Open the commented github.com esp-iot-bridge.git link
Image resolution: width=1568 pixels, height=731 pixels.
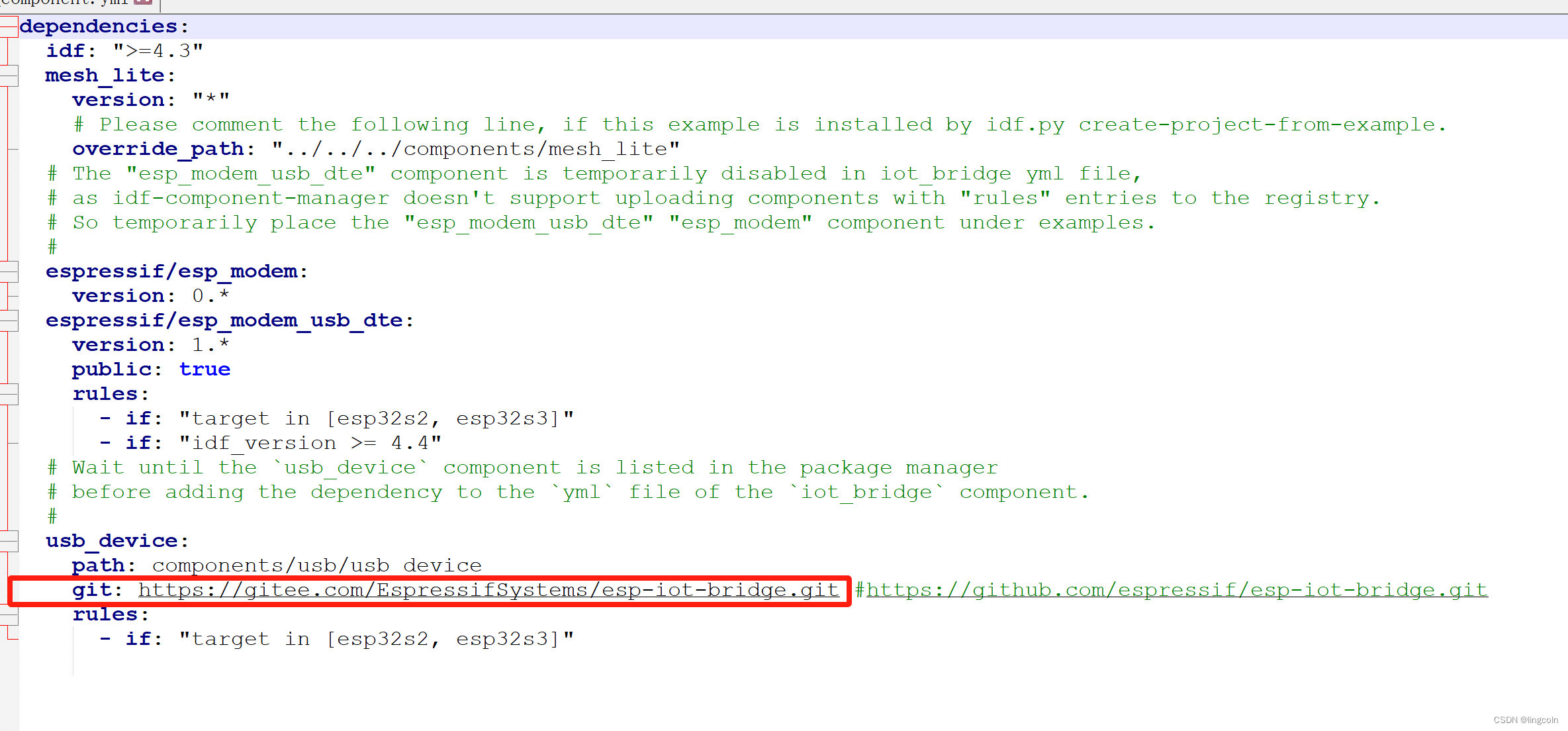(1176, 590)
